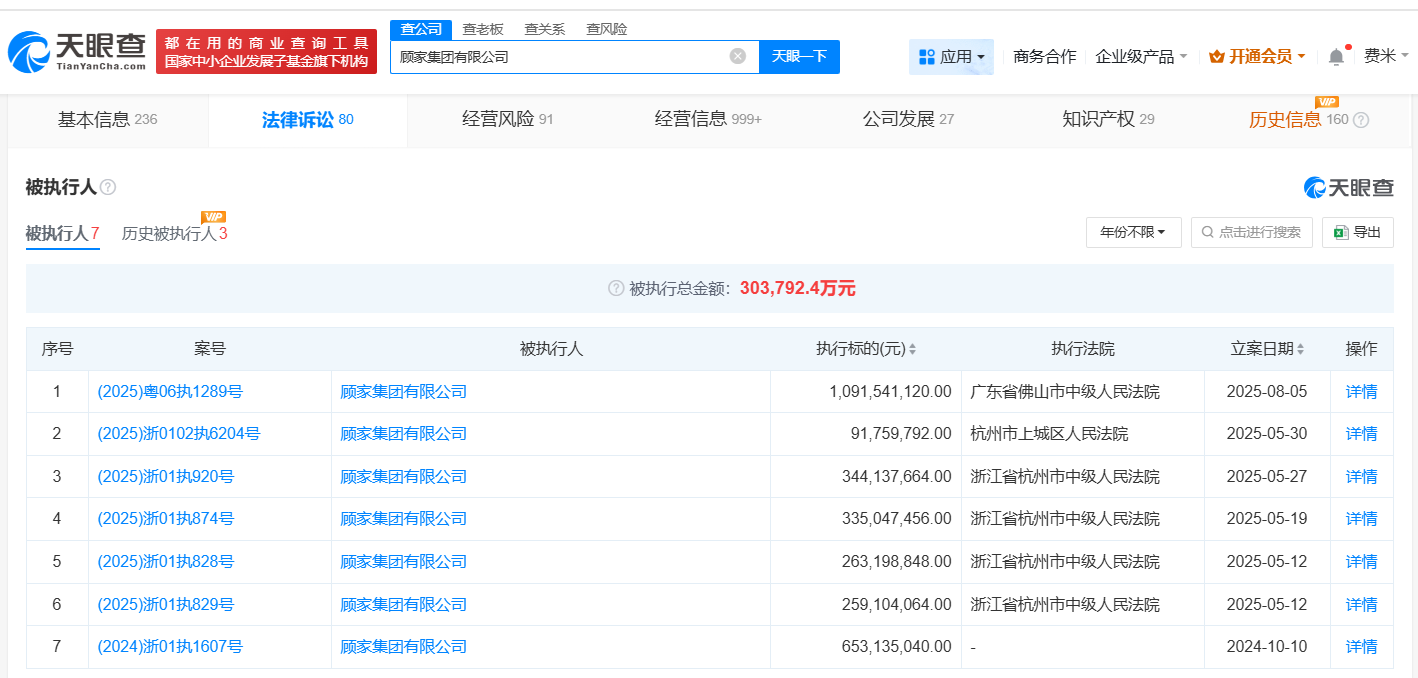Click help icon next to 被执行人 heading
Viewport: 1418px width, 678px height.
click(x=108, y=187)
